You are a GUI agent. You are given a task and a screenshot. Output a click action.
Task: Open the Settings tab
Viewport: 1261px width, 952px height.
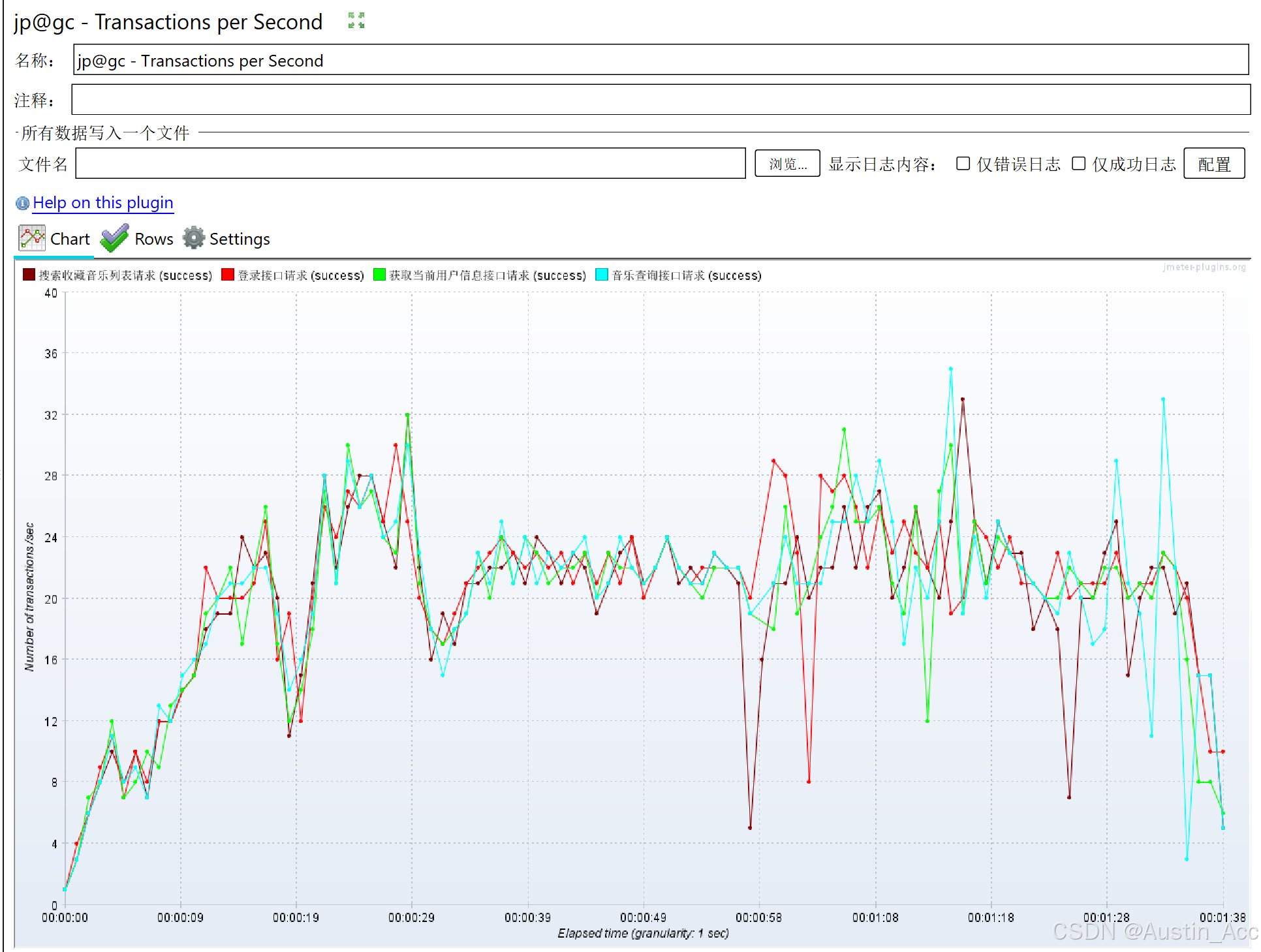(239, 239)
